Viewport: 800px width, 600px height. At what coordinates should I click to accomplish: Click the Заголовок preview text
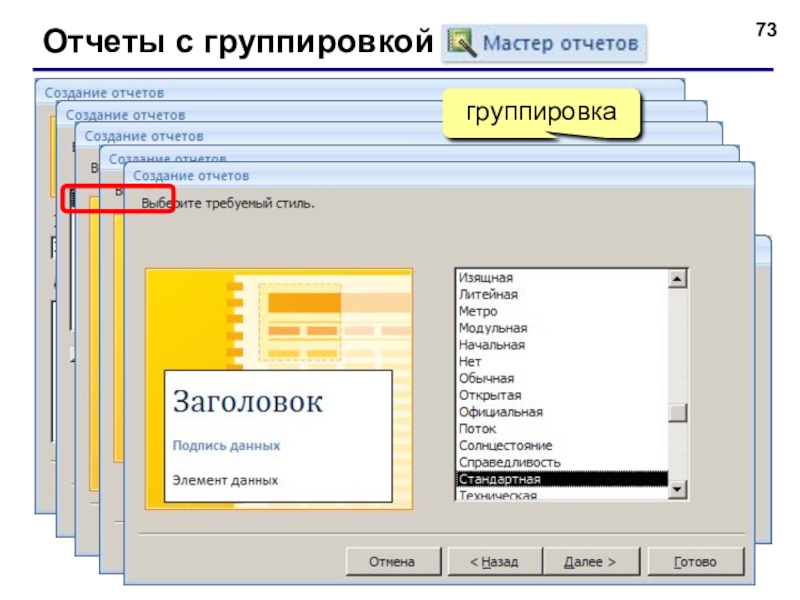(247, 402)
